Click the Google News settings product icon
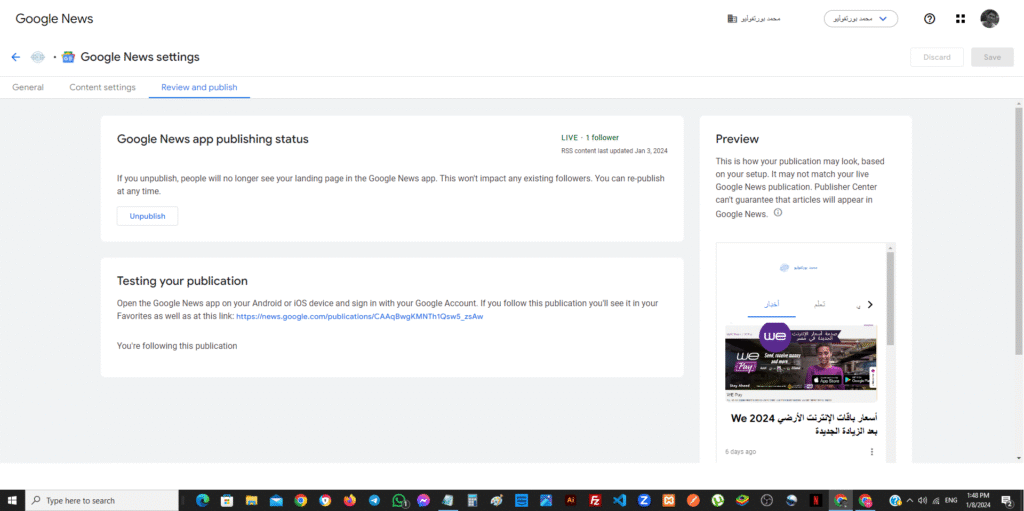Viewport: 1024px width, 511px height. coord(68,57)
